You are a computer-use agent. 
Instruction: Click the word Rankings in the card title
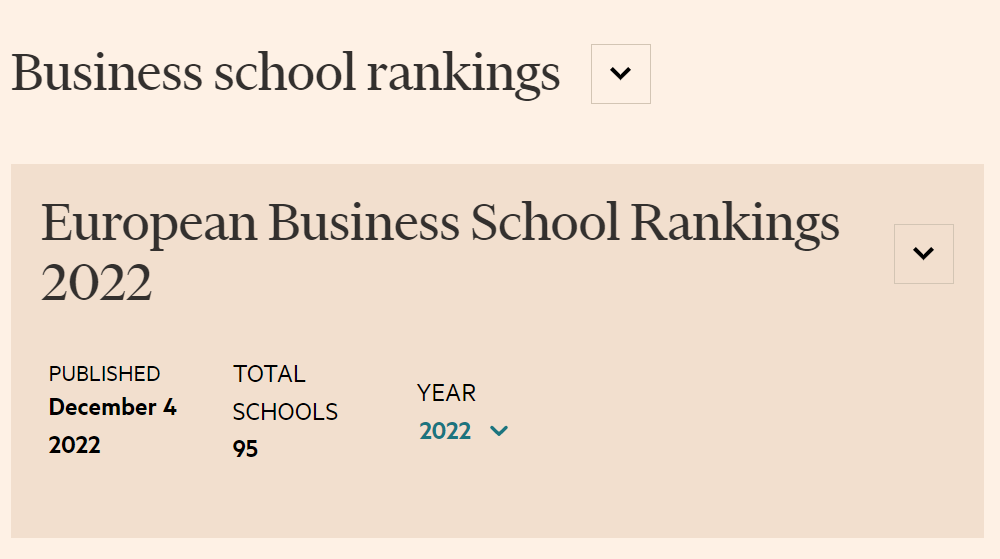735,224
